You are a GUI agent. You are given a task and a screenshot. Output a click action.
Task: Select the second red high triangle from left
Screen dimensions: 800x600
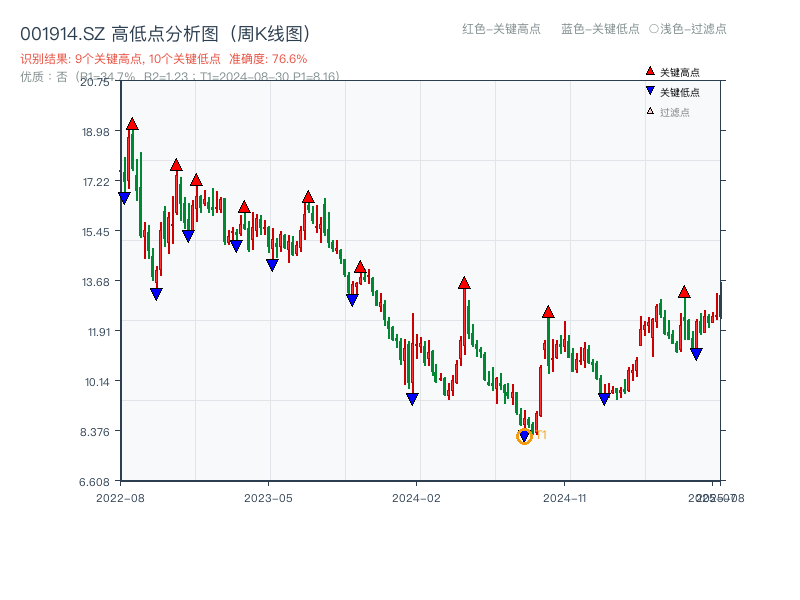point(176,165)
